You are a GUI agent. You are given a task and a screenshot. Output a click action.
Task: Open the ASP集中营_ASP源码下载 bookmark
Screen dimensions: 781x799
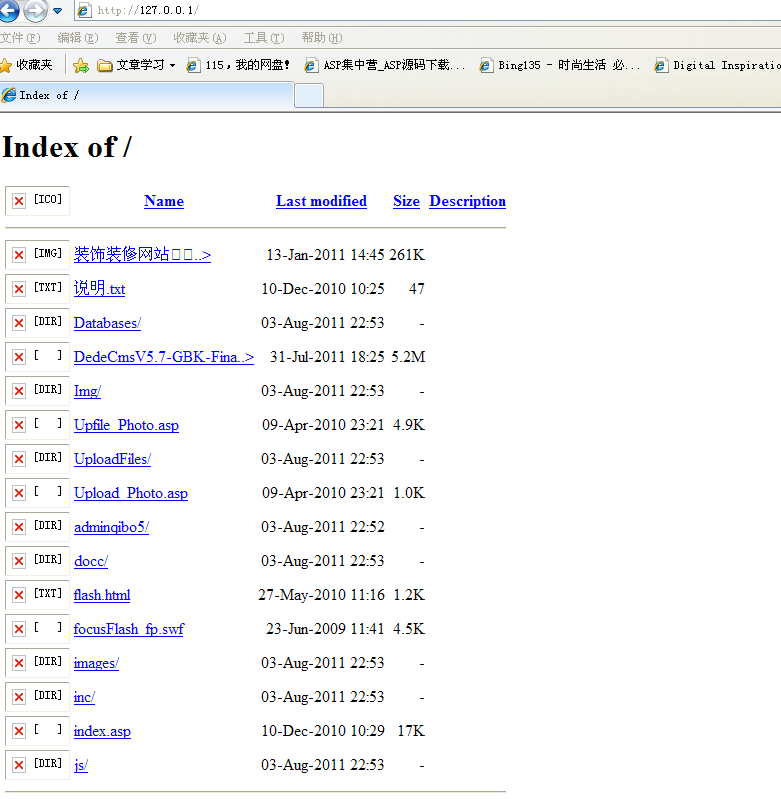pyautogui.click(x=385, y=65)
